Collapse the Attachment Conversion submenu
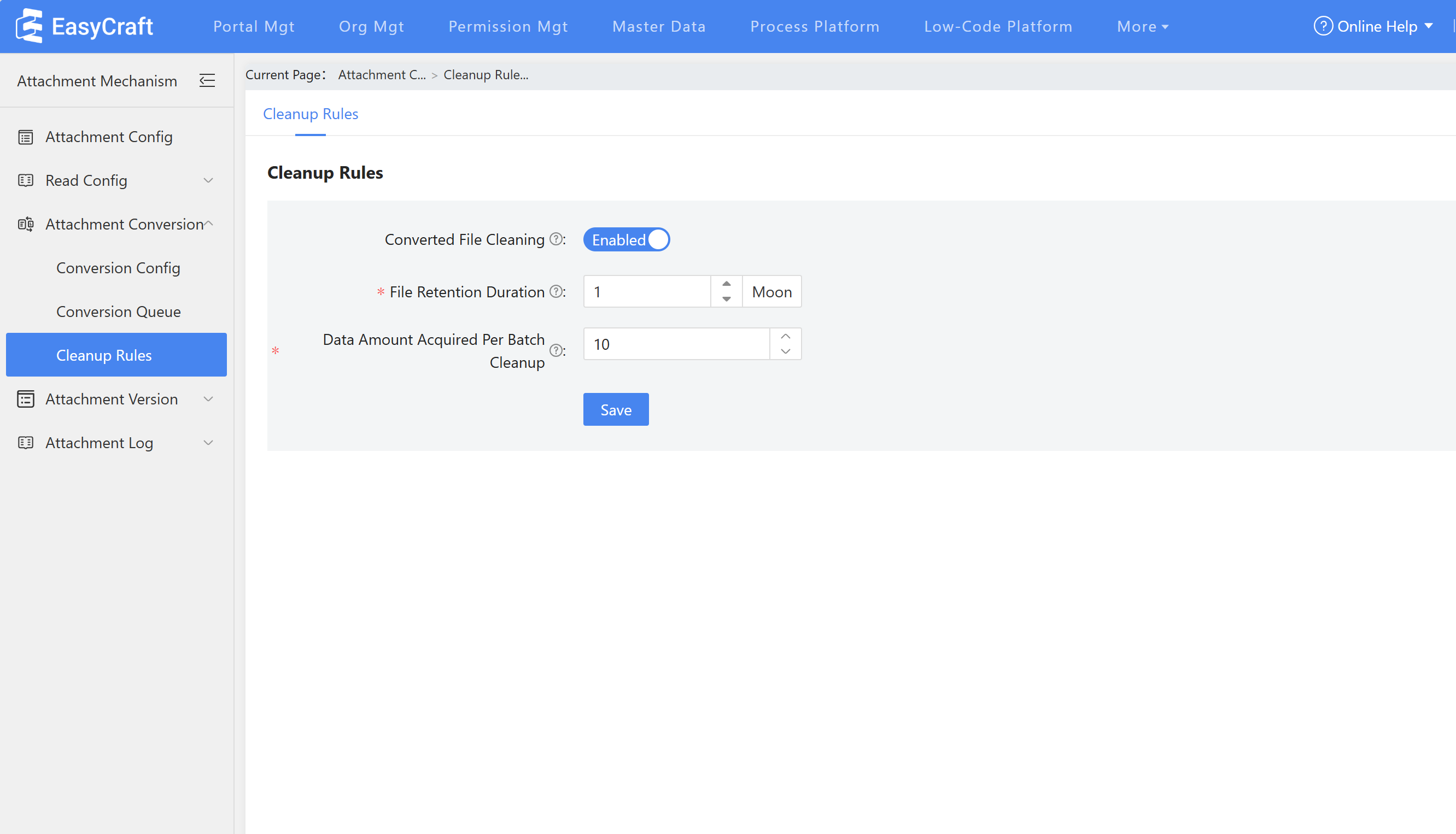 [x=209, y=224]
